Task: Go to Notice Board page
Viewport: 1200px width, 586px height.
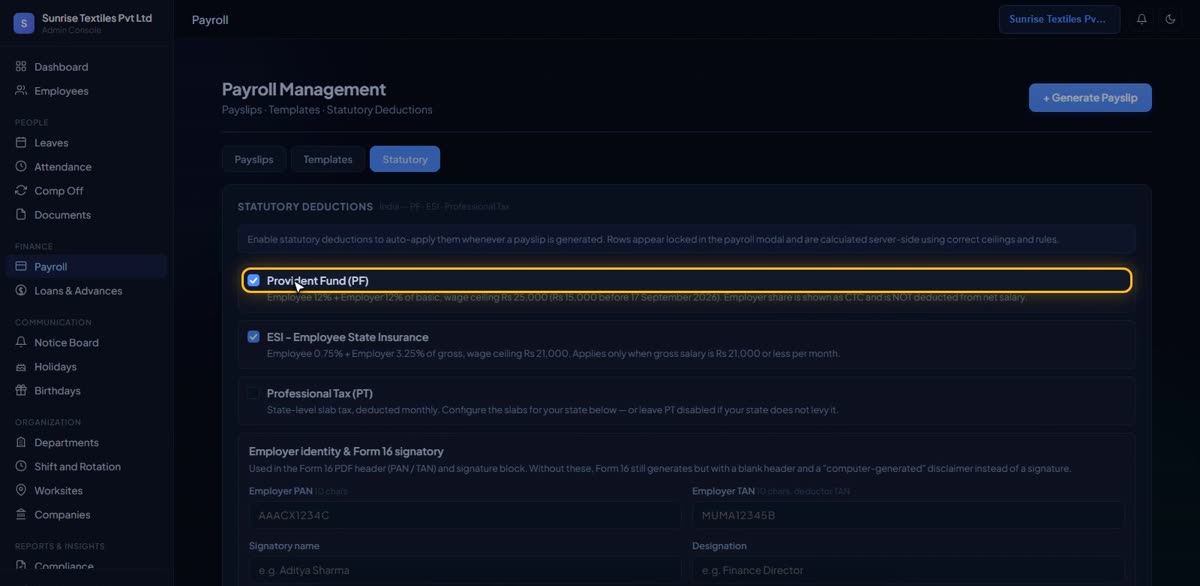Action: pyautogui.click(x=86, y=343)
